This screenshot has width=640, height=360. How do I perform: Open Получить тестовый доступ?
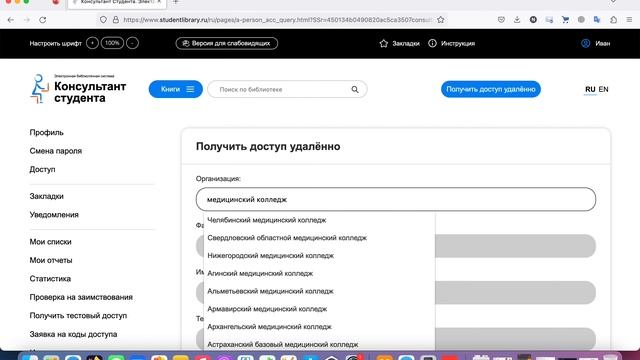(78, 316)
